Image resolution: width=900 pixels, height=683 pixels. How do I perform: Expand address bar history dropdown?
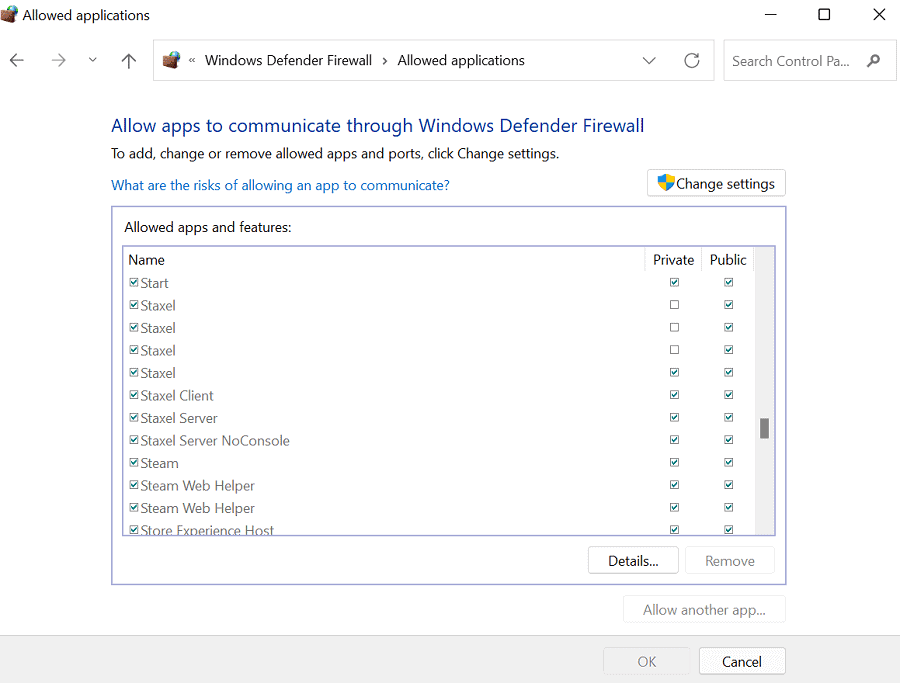coord(649,60)
